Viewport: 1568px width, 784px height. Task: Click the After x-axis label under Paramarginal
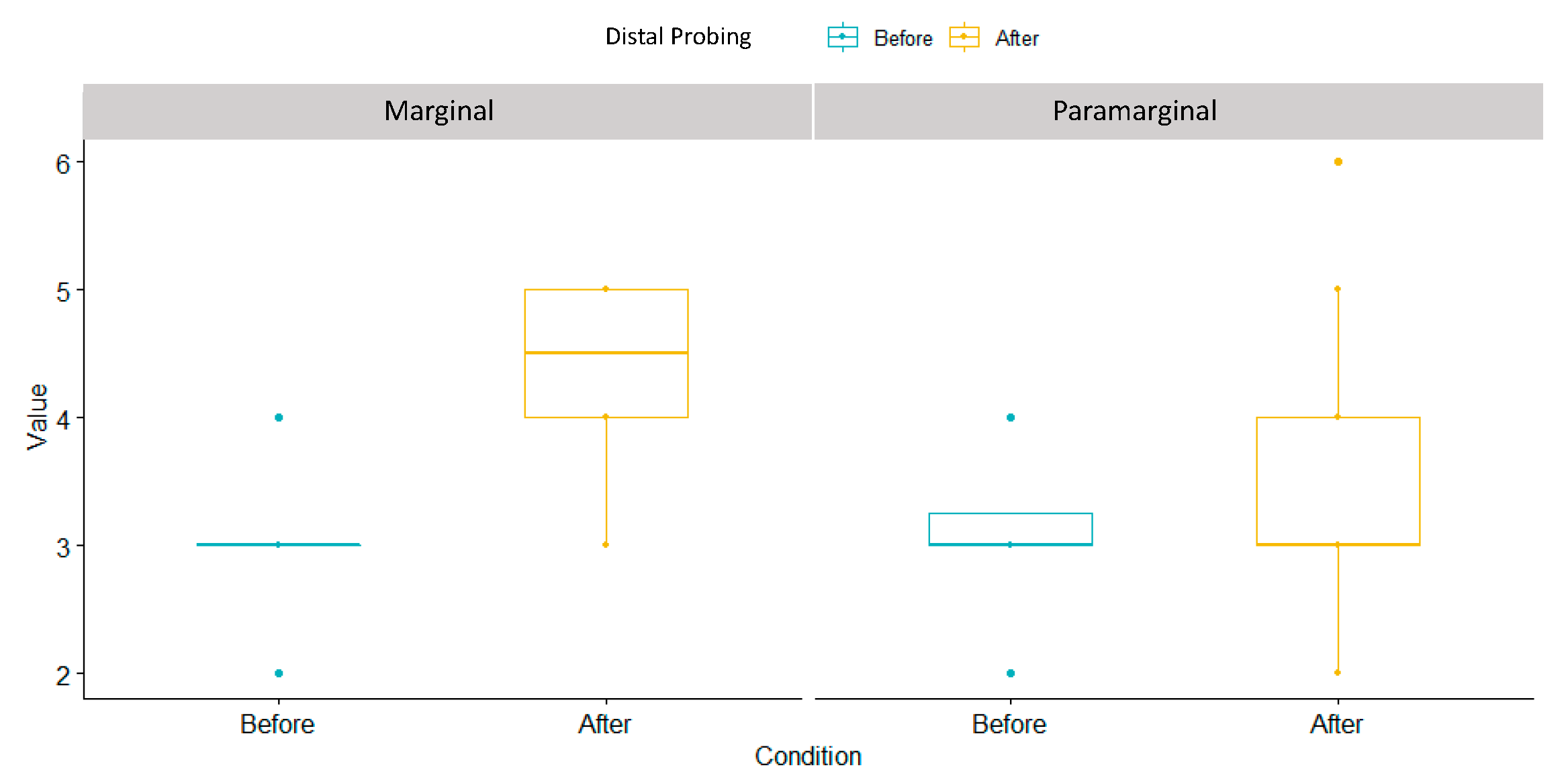[x=1336, y=724]
